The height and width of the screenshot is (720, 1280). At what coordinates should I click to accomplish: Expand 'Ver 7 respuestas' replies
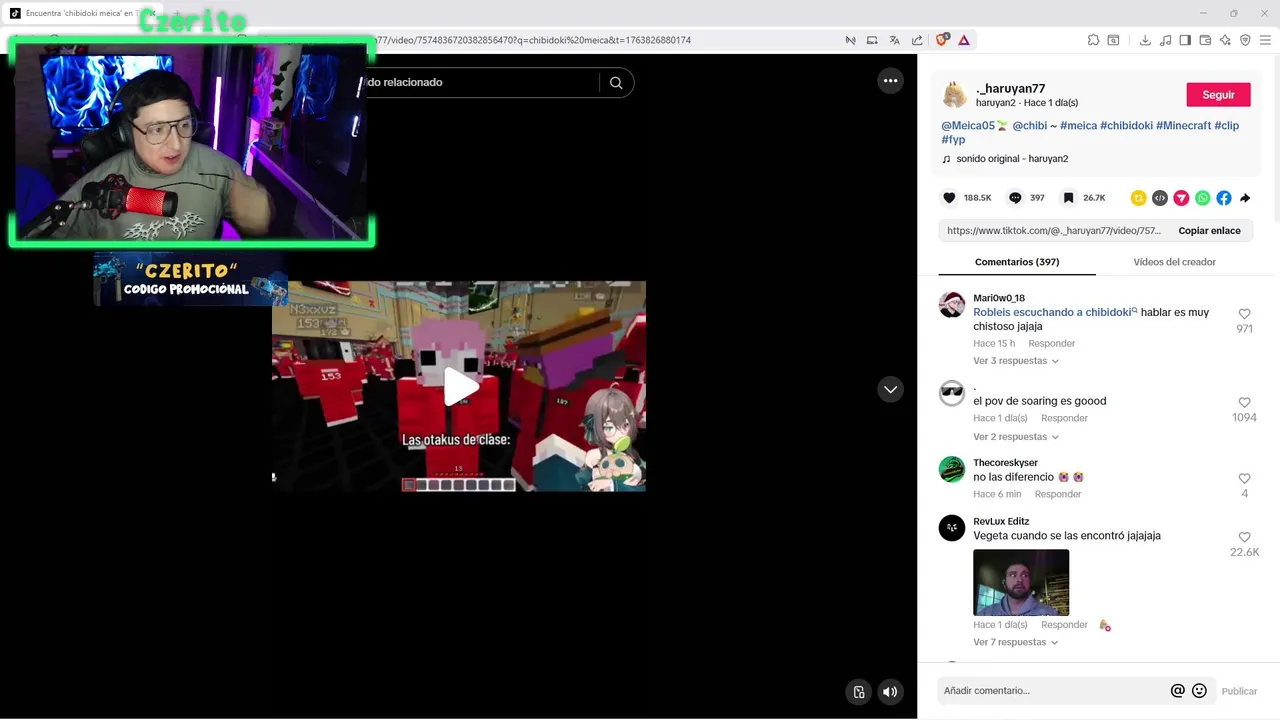click(1015, 642)
